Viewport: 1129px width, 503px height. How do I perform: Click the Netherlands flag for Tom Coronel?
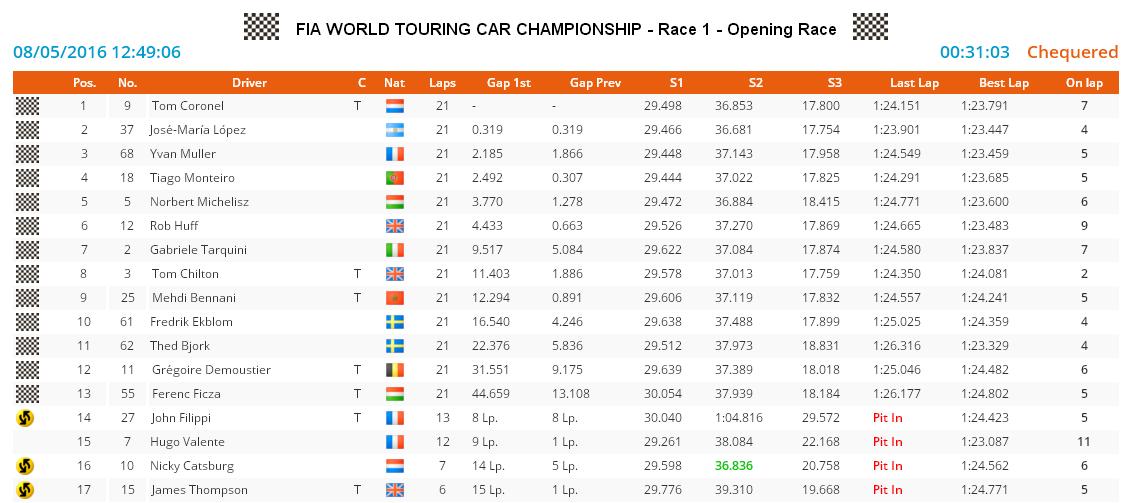(x=394, y=106)
